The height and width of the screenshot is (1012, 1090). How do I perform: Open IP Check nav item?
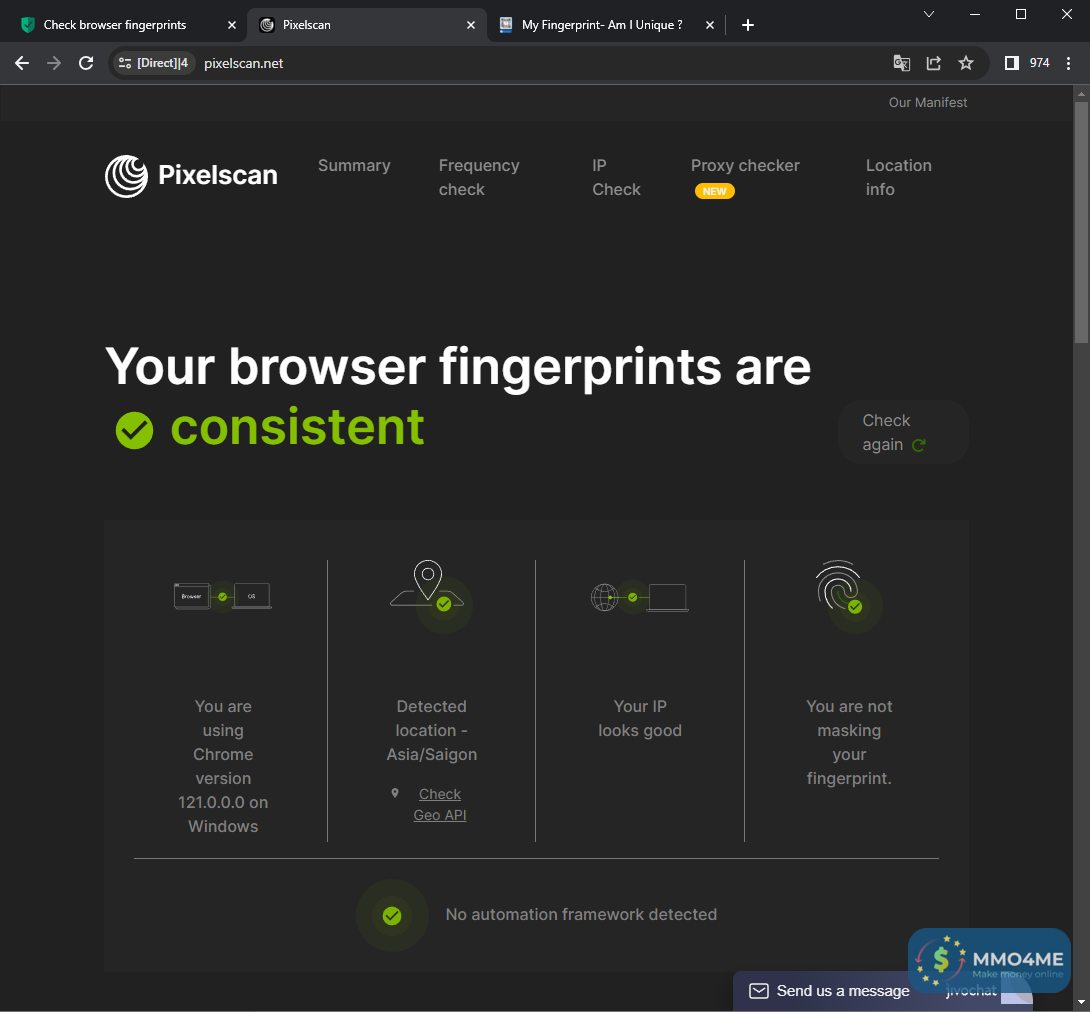click(616, 177)
